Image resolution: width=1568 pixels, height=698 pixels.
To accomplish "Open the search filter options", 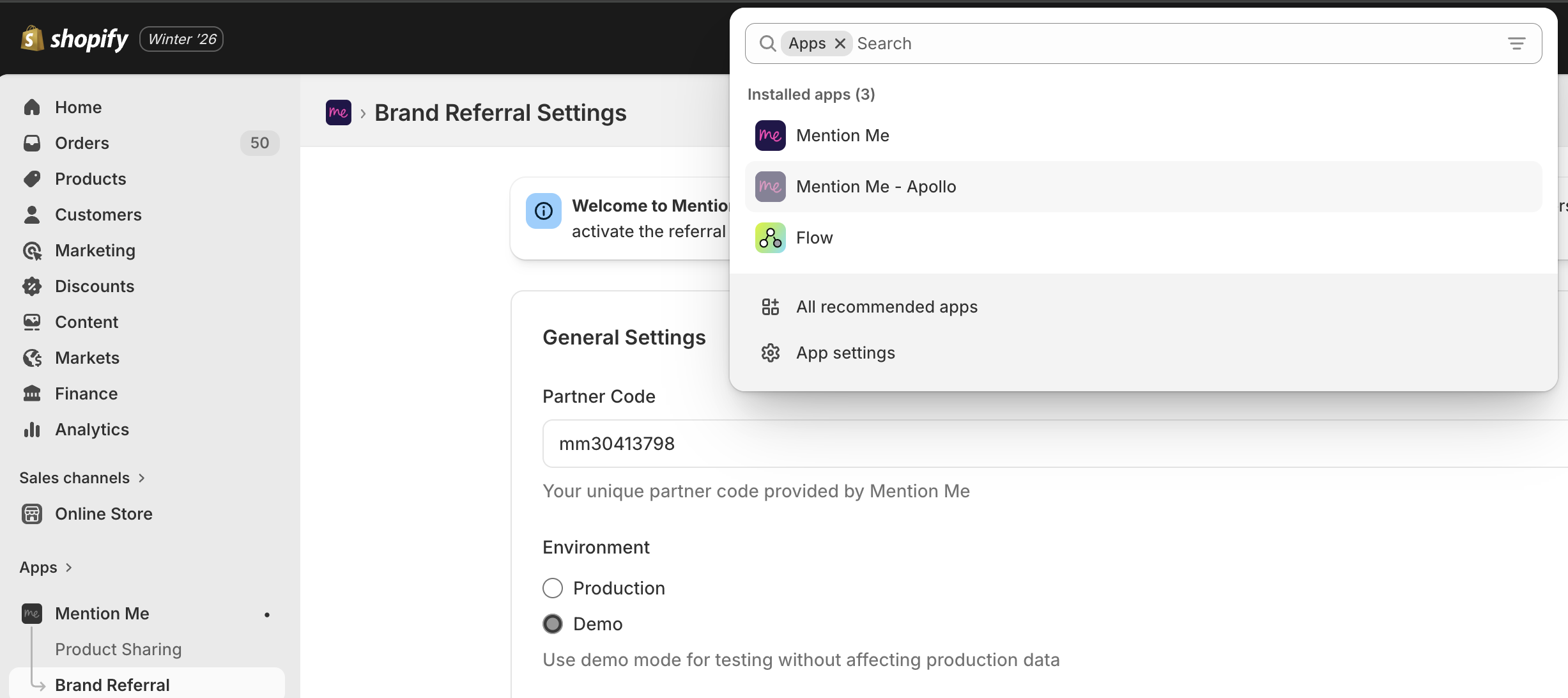I will [1518, 43].
